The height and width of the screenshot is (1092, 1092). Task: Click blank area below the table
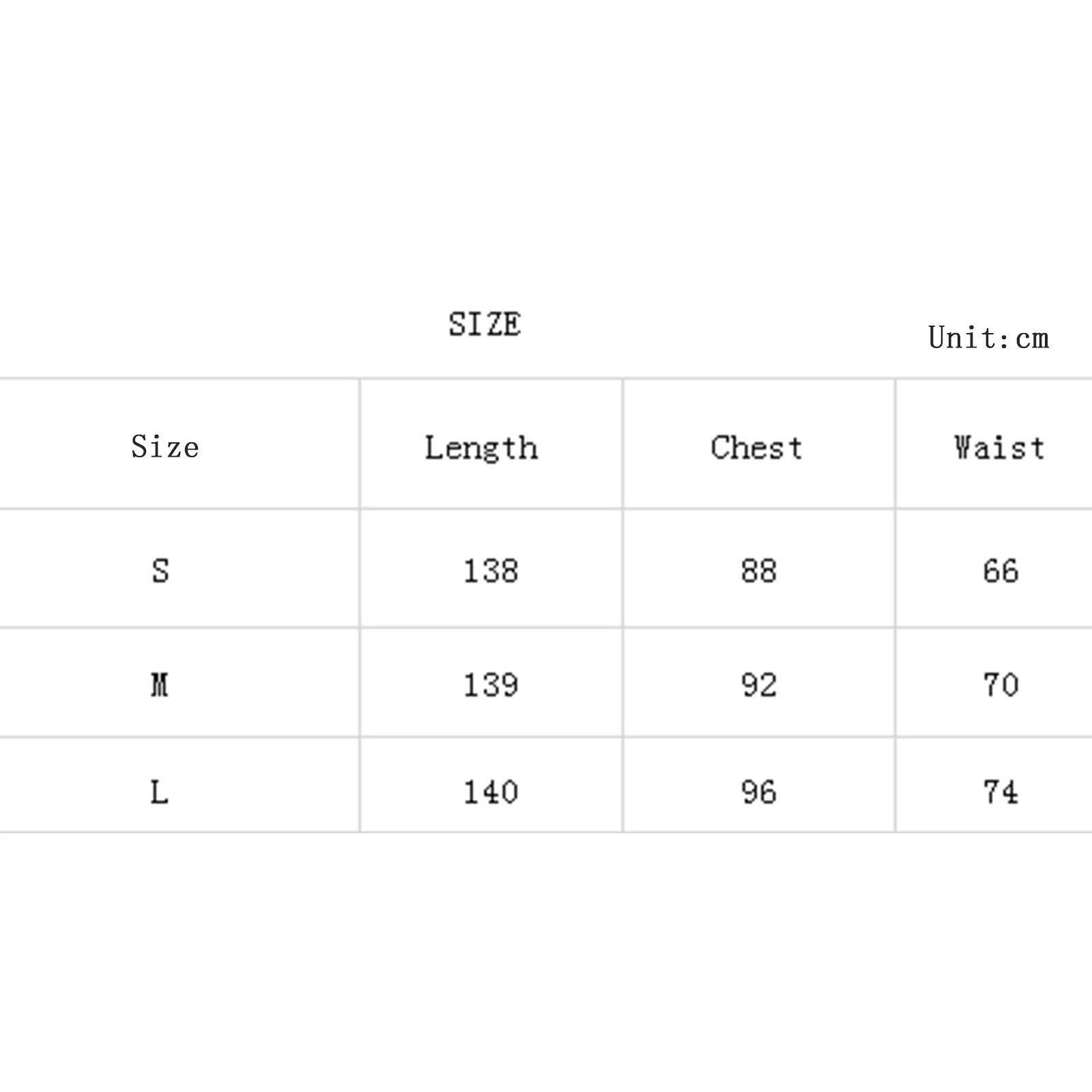(546, 969)
